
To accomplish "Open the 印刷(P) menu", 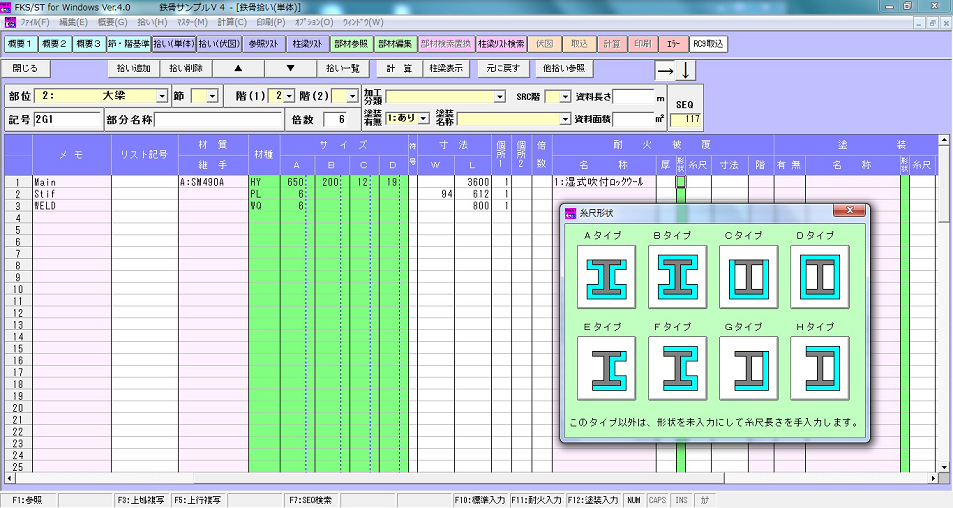I will click(x=270, y=22).
